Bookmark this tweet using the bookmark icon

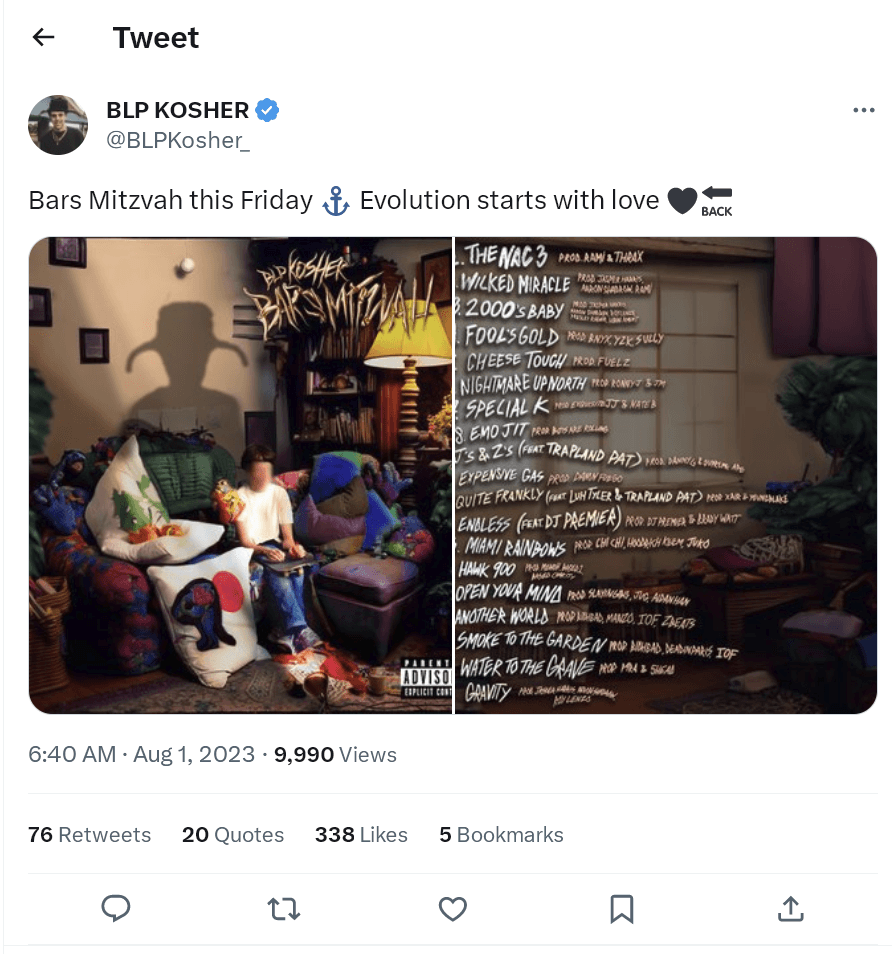tap(621, 908)
